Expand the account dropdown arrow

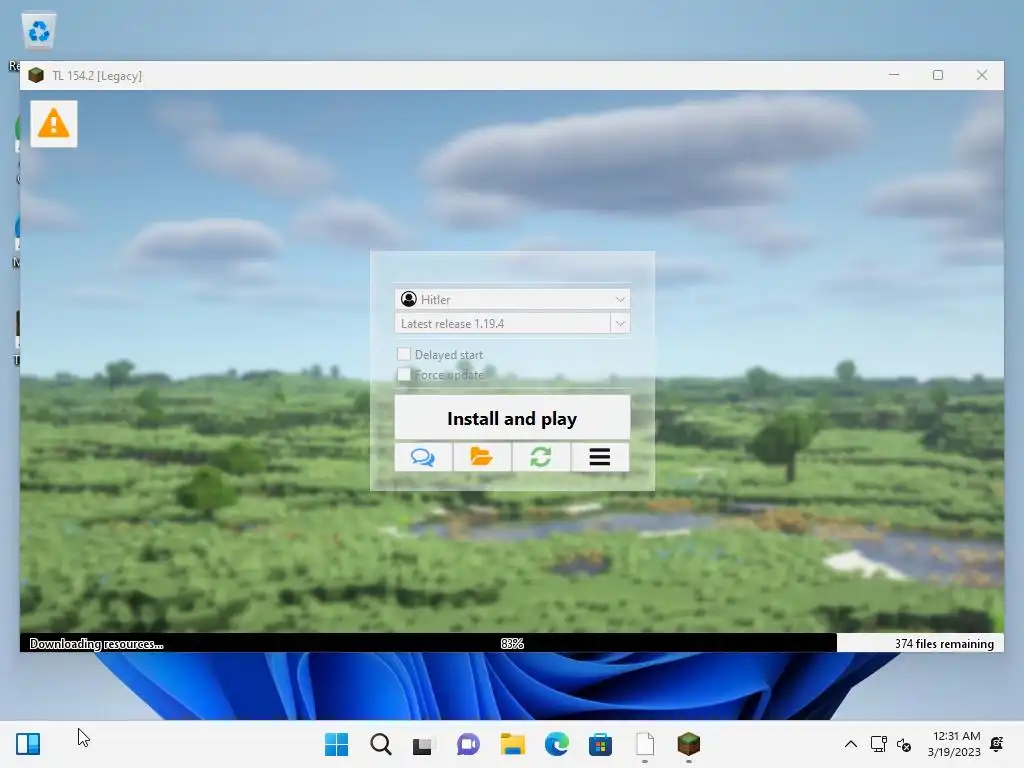click(620, 299)
